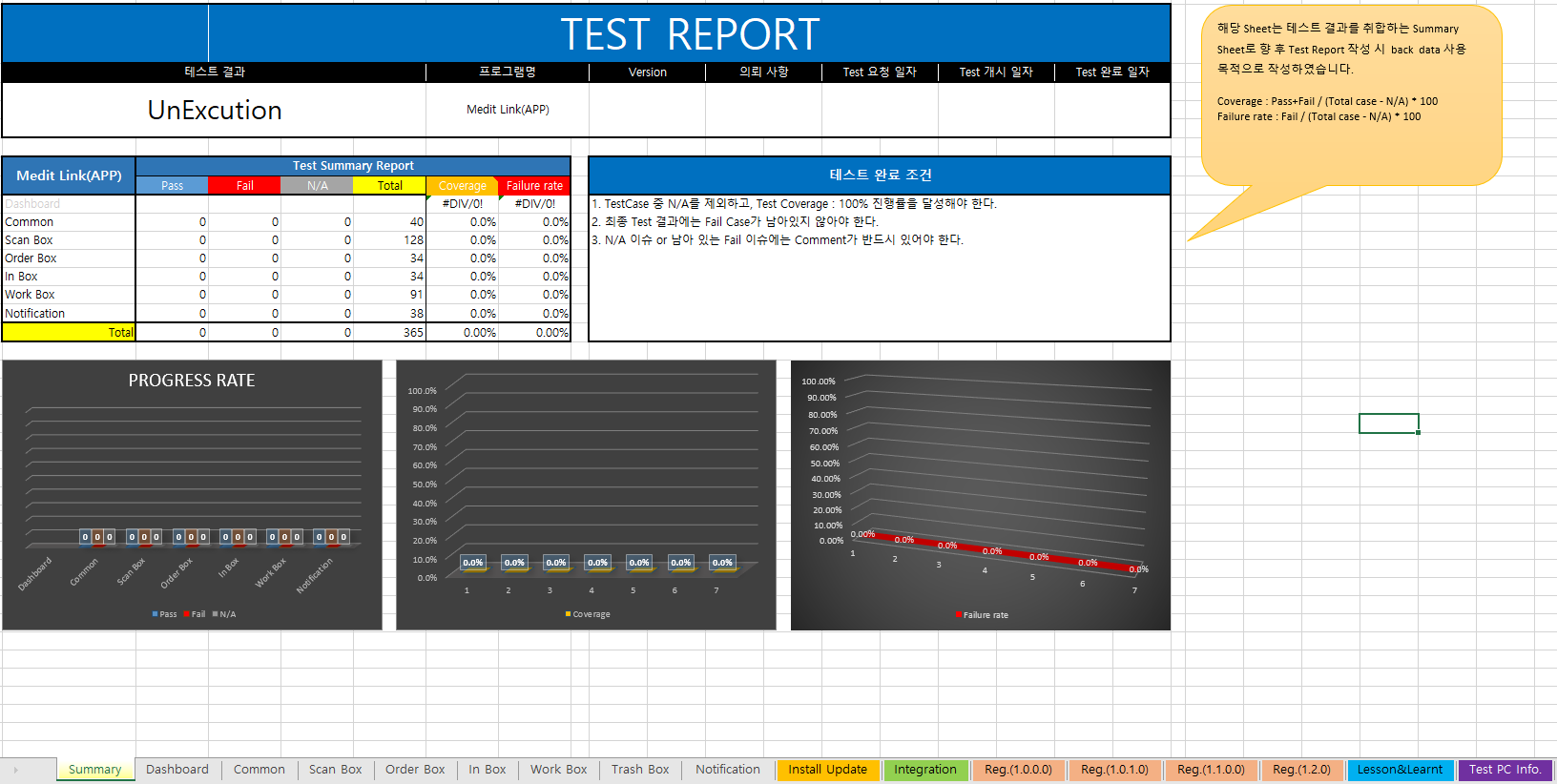Click the yellow Total row label
1557x784 pixels.
69,333
